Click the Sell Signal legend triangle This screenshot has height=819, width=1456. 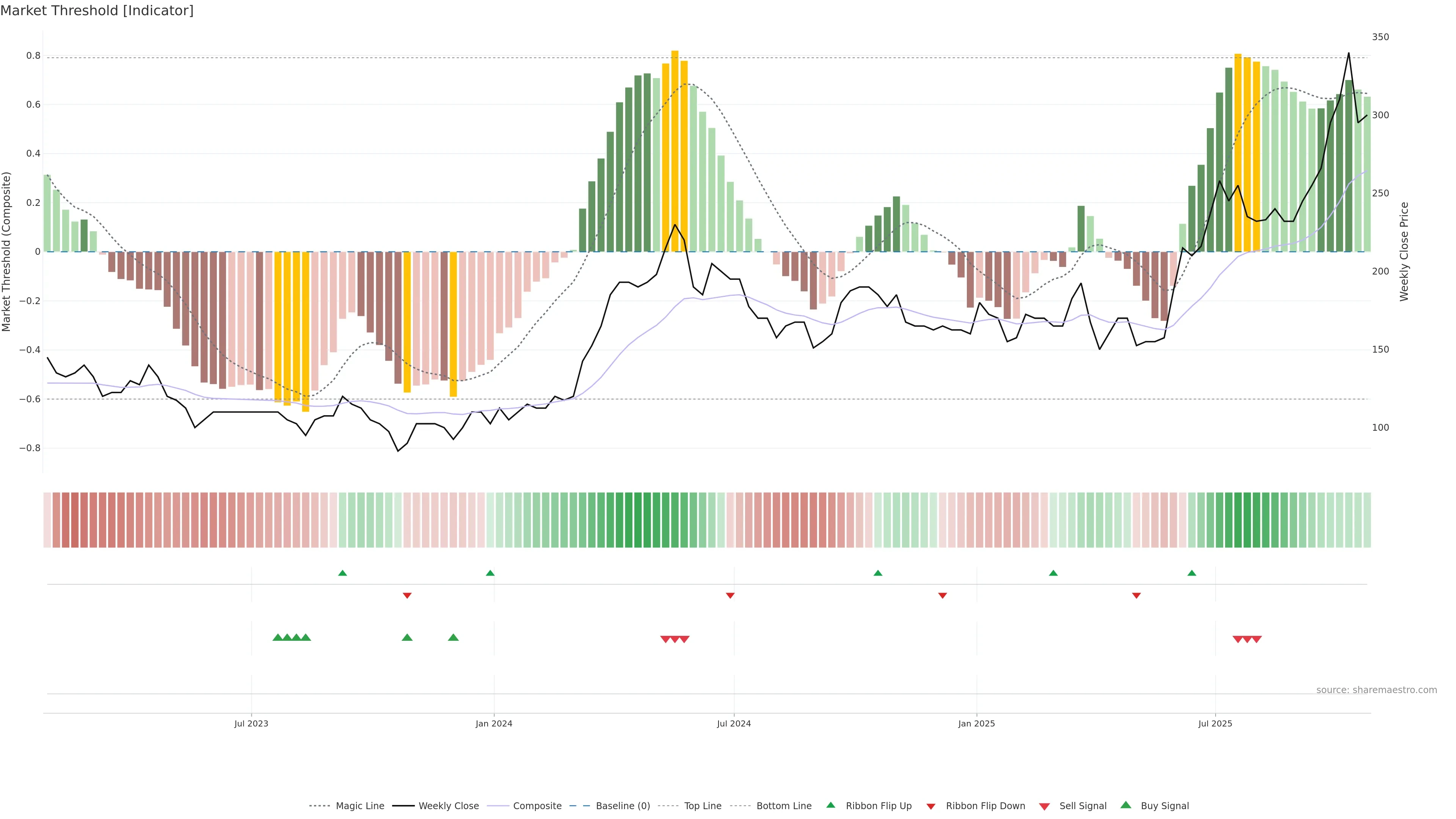click(1044, 806)
